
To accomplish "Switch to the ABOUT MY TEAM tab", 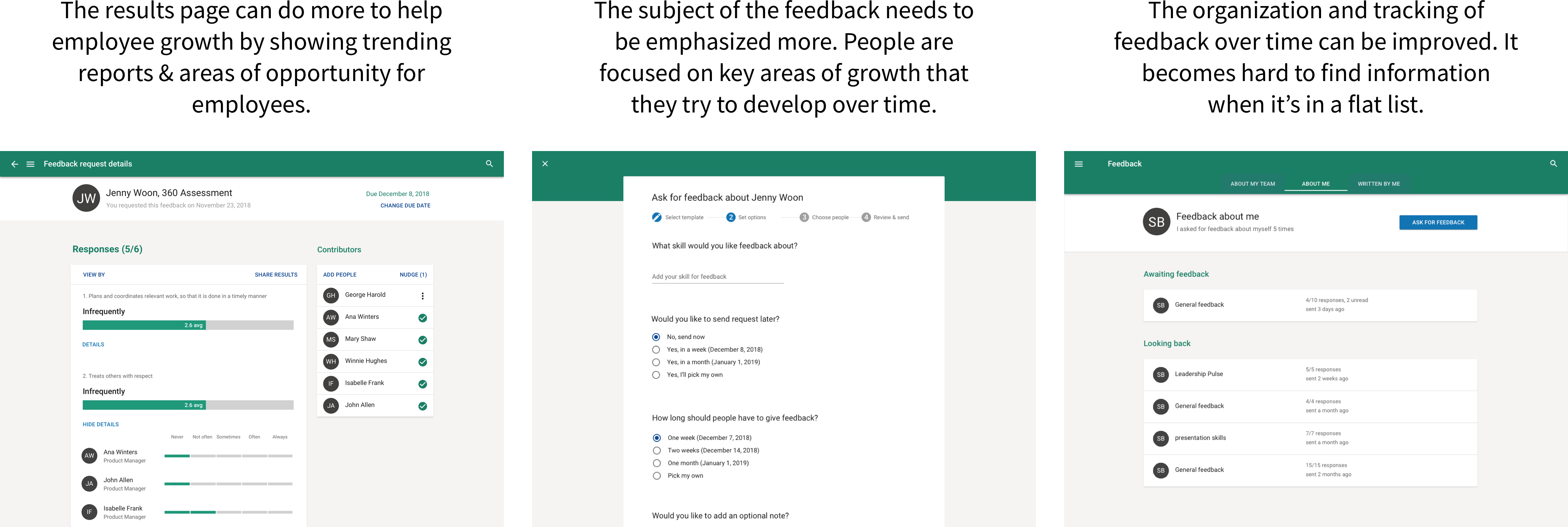I will click(x=1253, y=184).
